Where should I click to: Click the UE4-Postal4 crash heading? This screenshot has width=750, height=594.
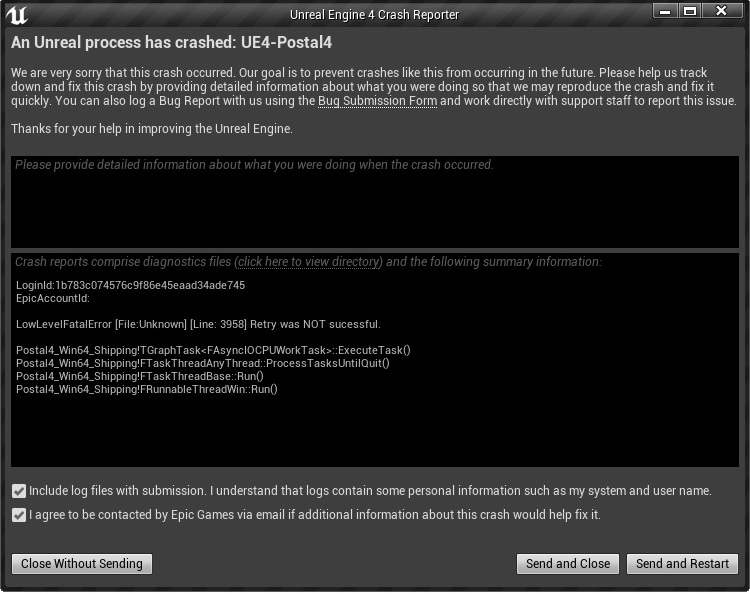tap(171, 44)
